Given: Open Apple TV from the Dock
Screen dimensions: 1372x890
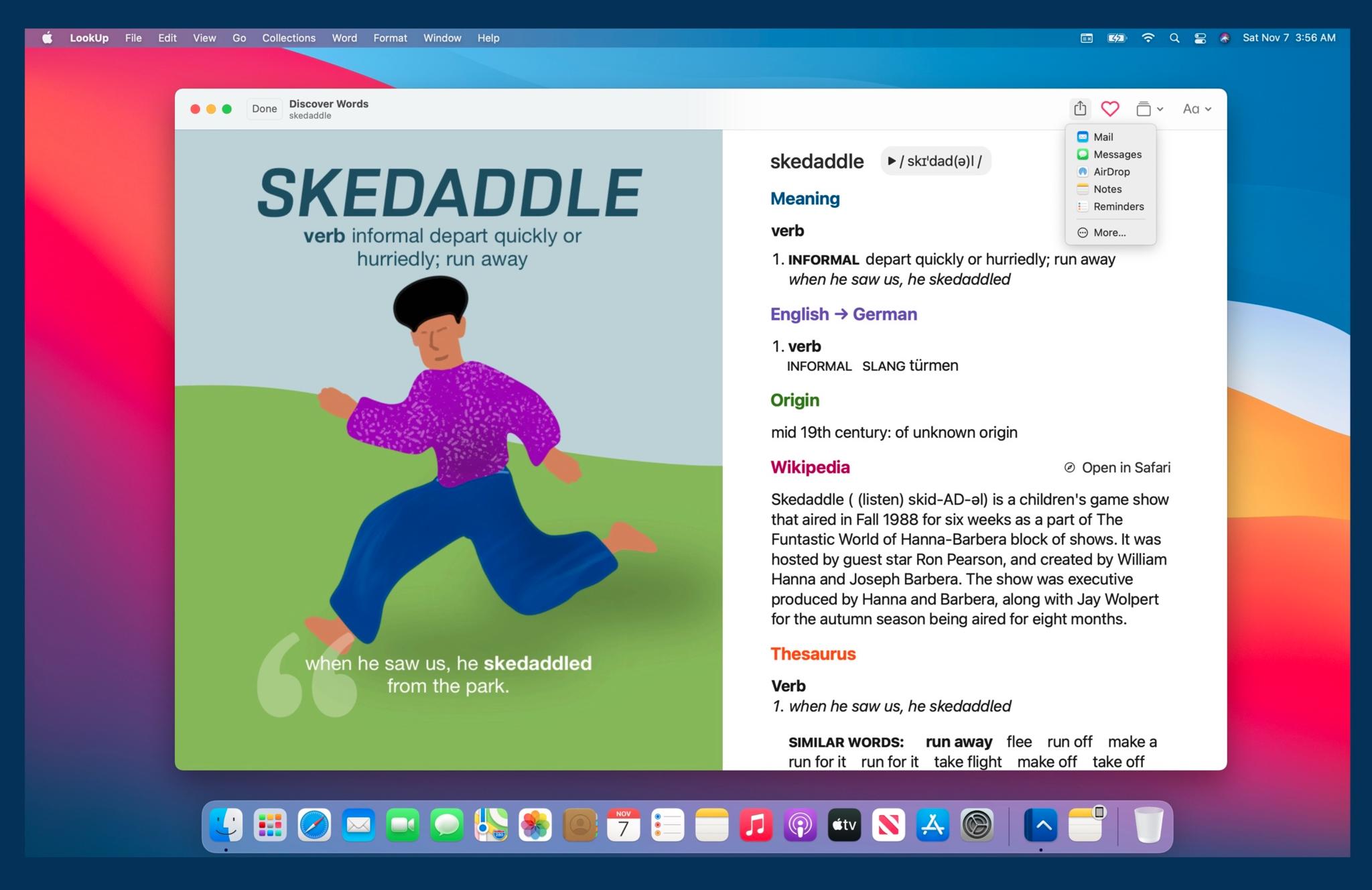Looking at the screenshot, I should point(845,825).
